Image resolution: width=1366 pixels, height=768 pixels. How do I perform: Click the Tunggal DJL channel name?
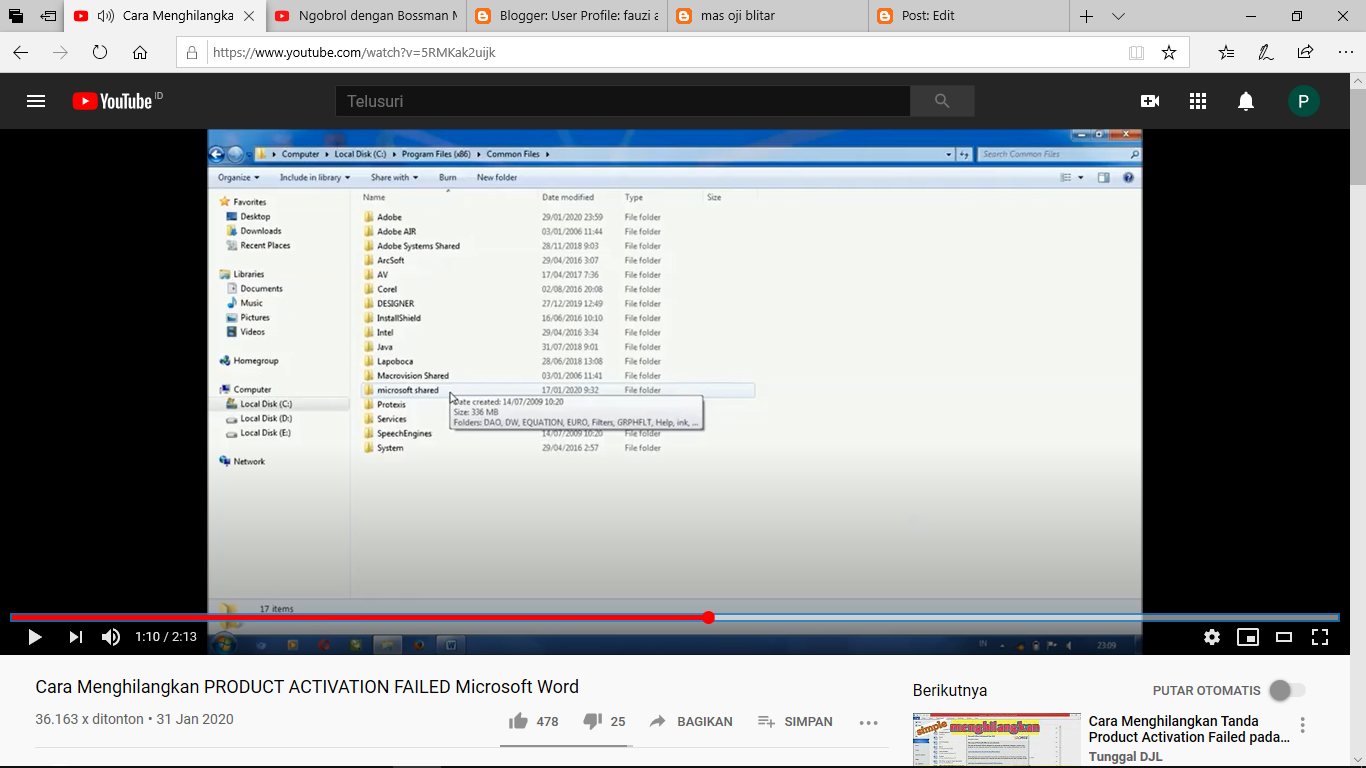pyautogui.click(x=1125, y=757)
